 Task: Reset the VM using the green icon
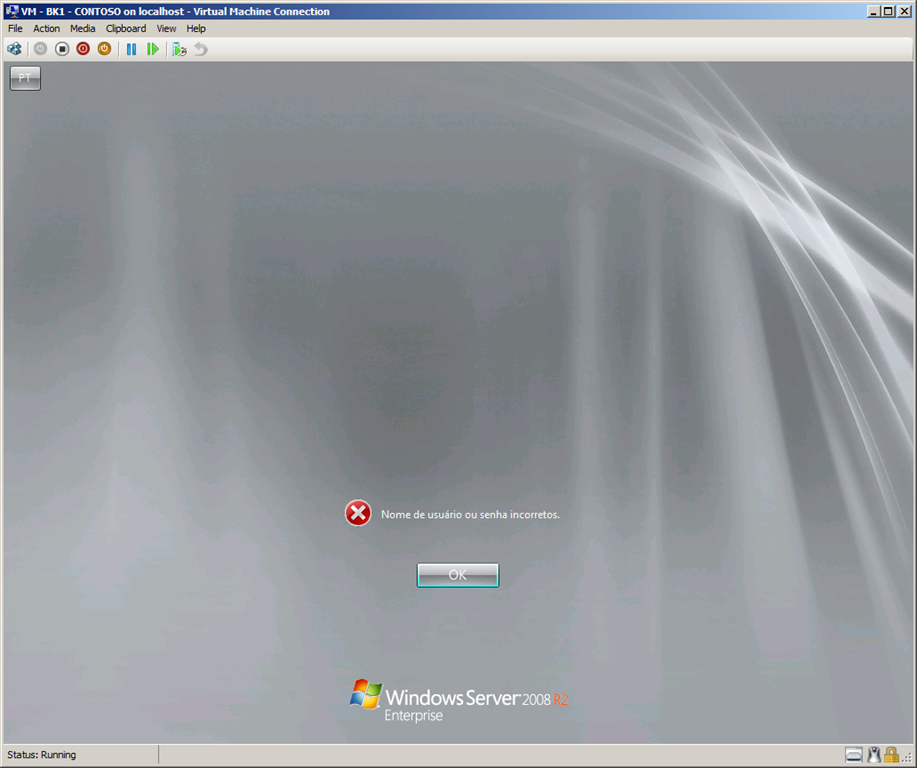pos(153,49)
